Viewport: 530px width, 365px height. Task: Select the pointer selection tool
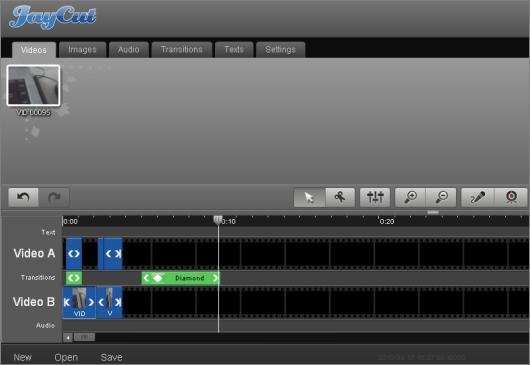click(x=309, y=197)
